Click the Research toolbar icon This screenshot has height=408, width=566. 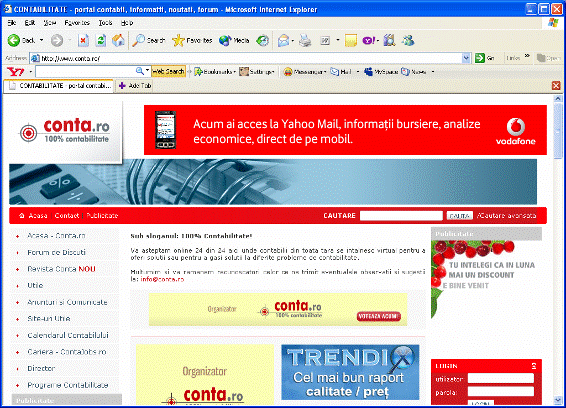389,40
